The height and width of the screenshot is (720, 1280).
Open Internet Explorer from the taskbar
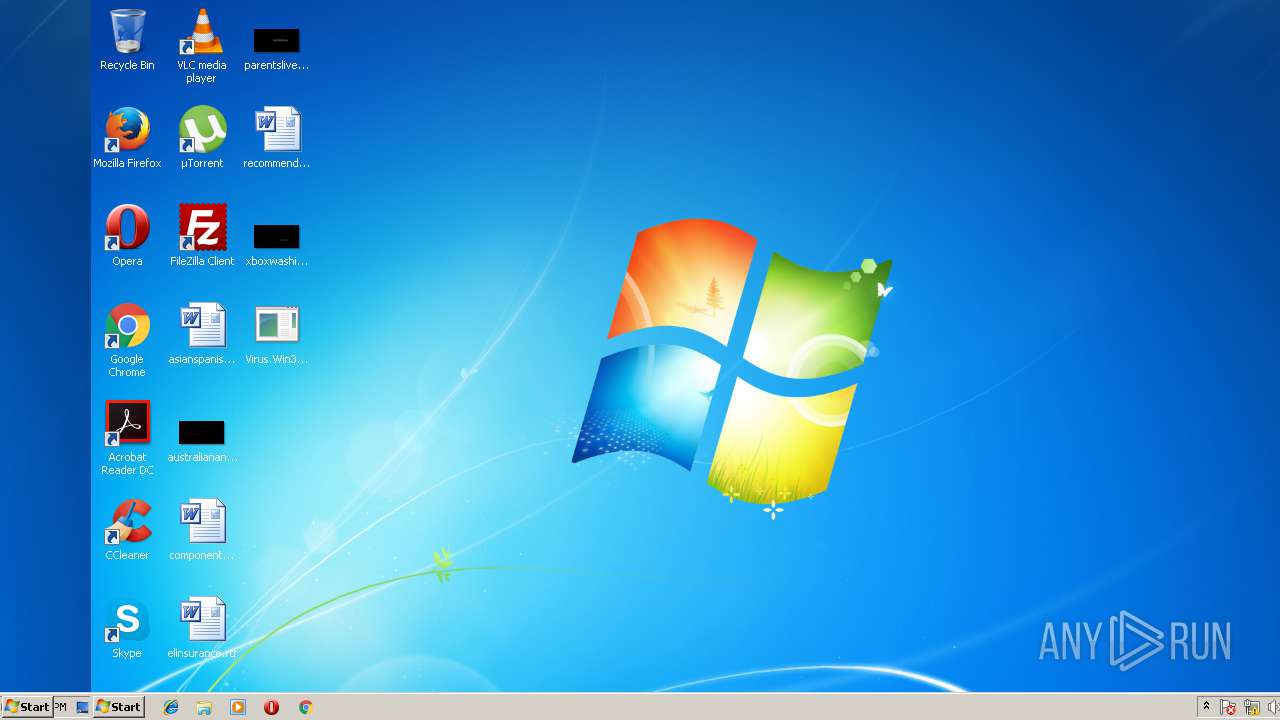click(x=171, y=707)
